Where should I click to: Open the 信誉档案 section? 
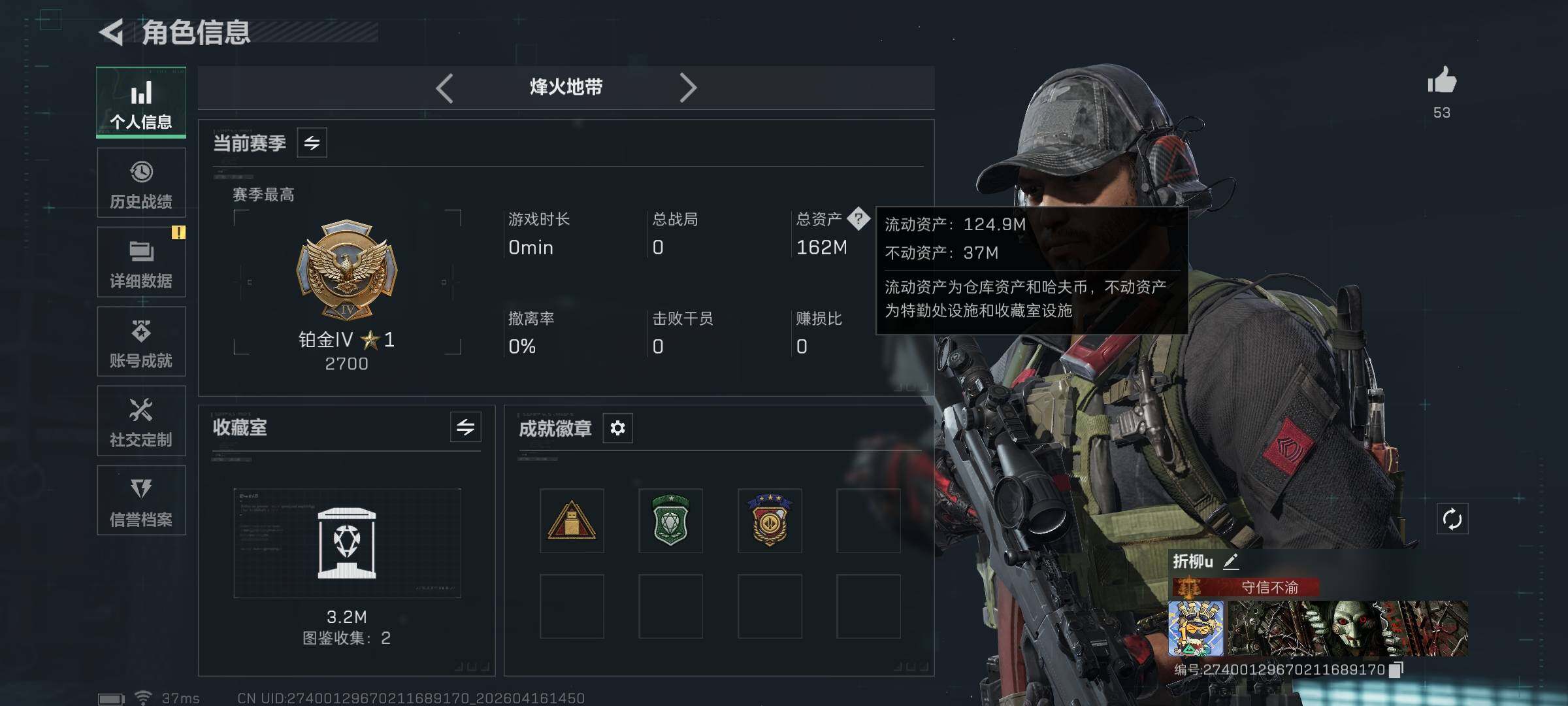pyautogui.click(x=141, y=501)
